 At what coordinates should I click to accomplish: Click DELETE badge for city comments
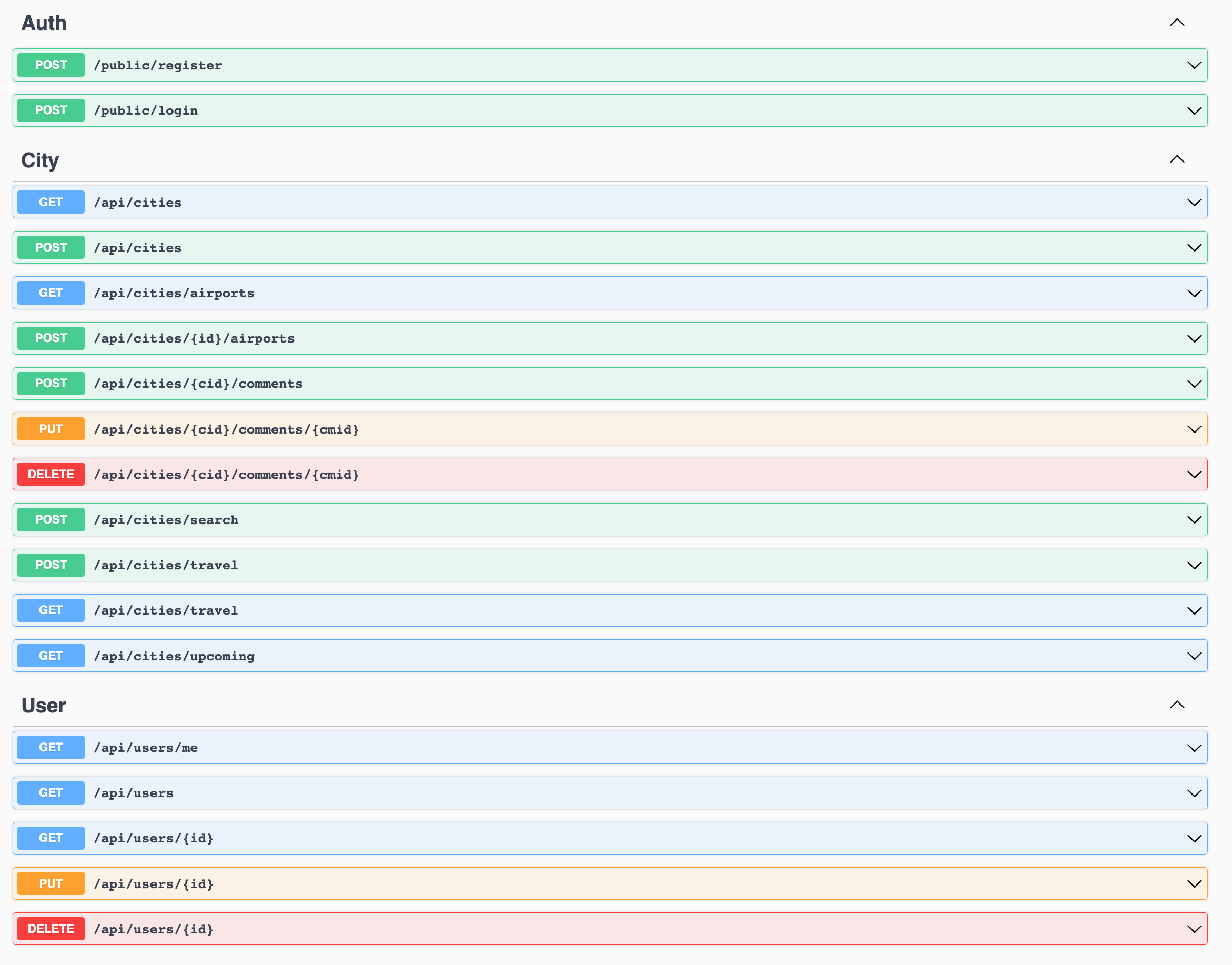[51, 475]
